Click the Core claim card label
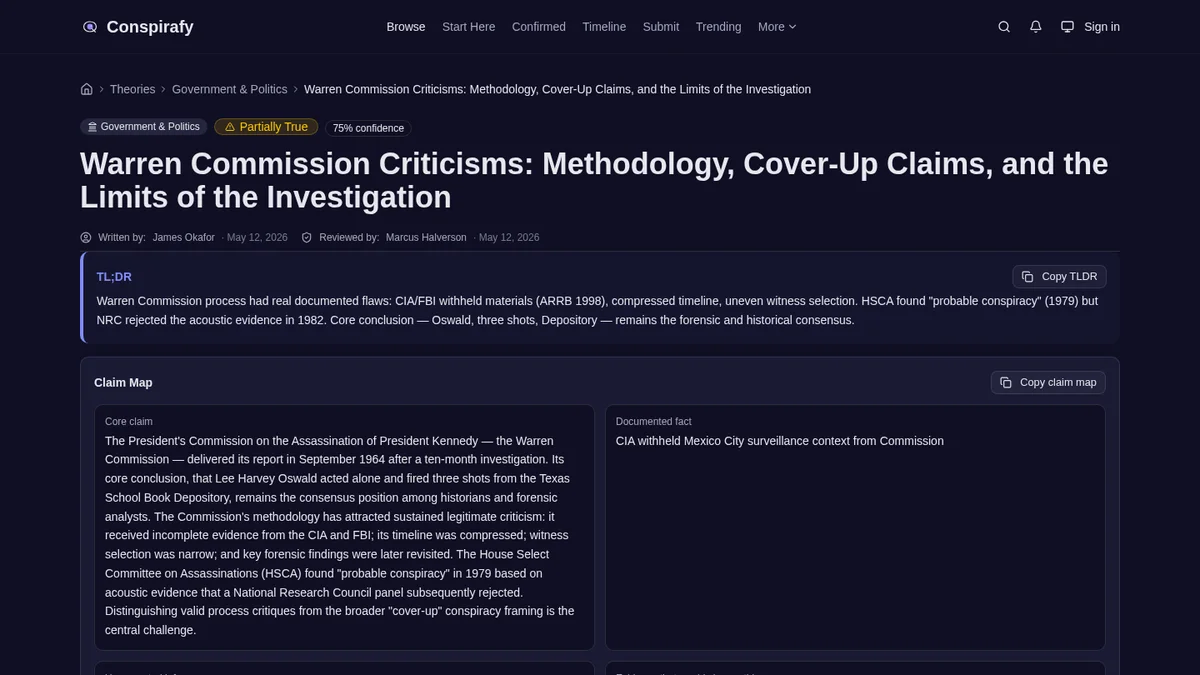Image resolution: width=1200 pixels, height=675 pixels. click(129, 422)
